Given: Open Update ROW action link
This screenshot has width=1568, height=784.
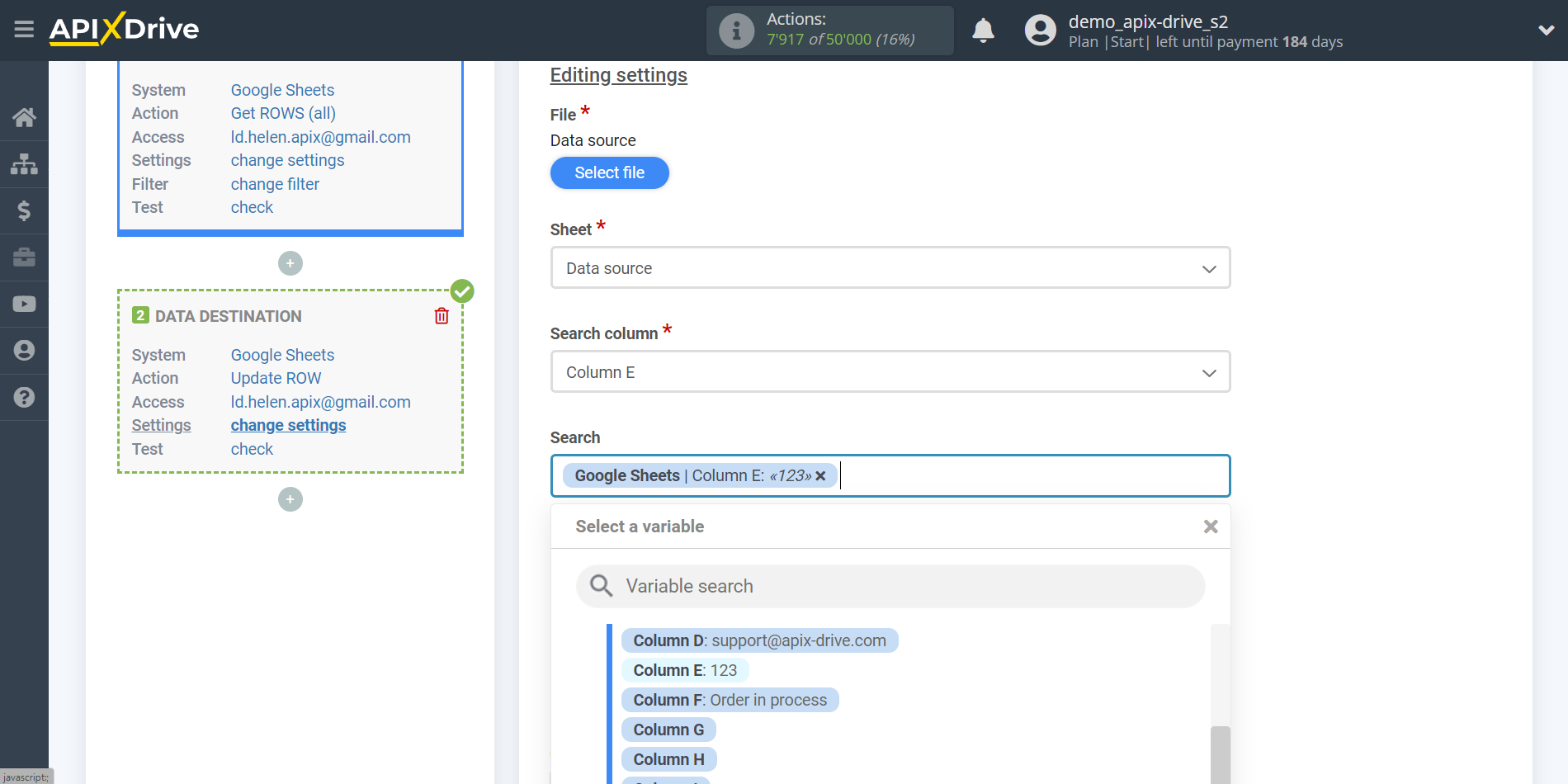Looking at the screenshot, I should pos(276,378).
